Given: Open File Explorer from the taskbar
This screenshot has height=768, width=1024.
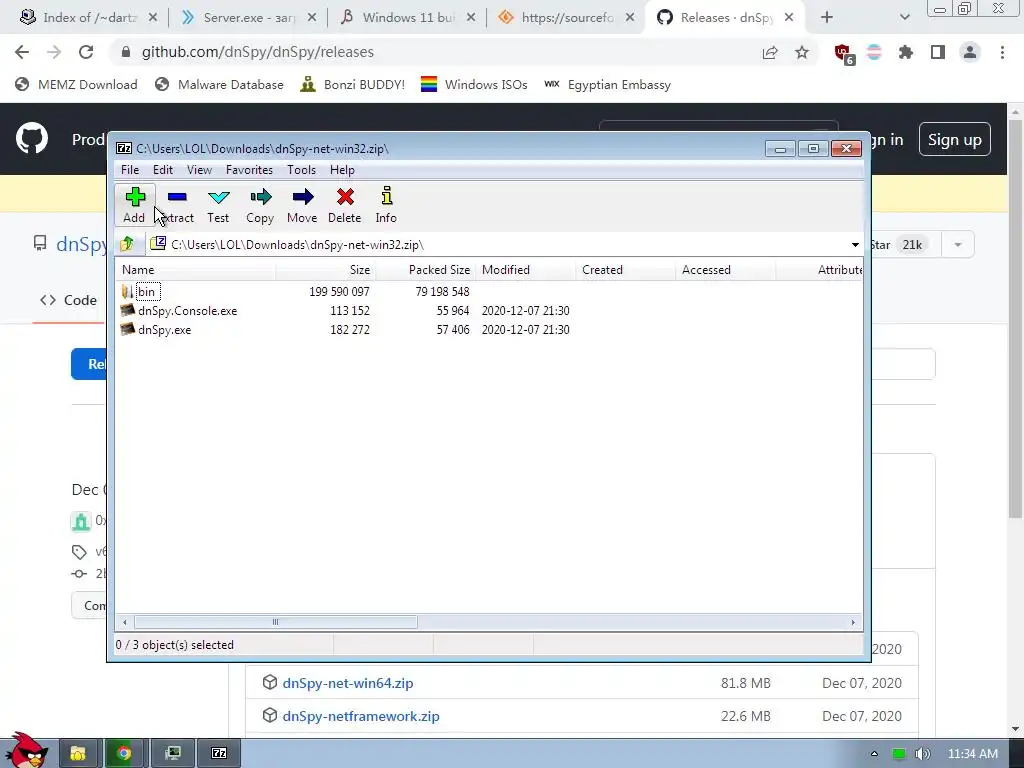Looking at the screenshot, I should pyautogui.click(x=78, y=754).
